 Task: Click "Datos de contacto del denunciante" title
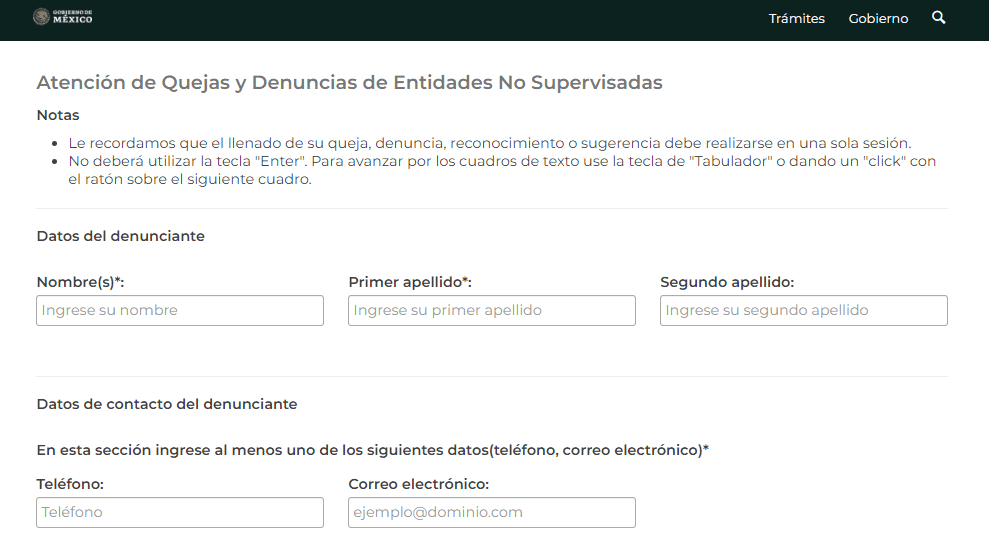(166, 404)
